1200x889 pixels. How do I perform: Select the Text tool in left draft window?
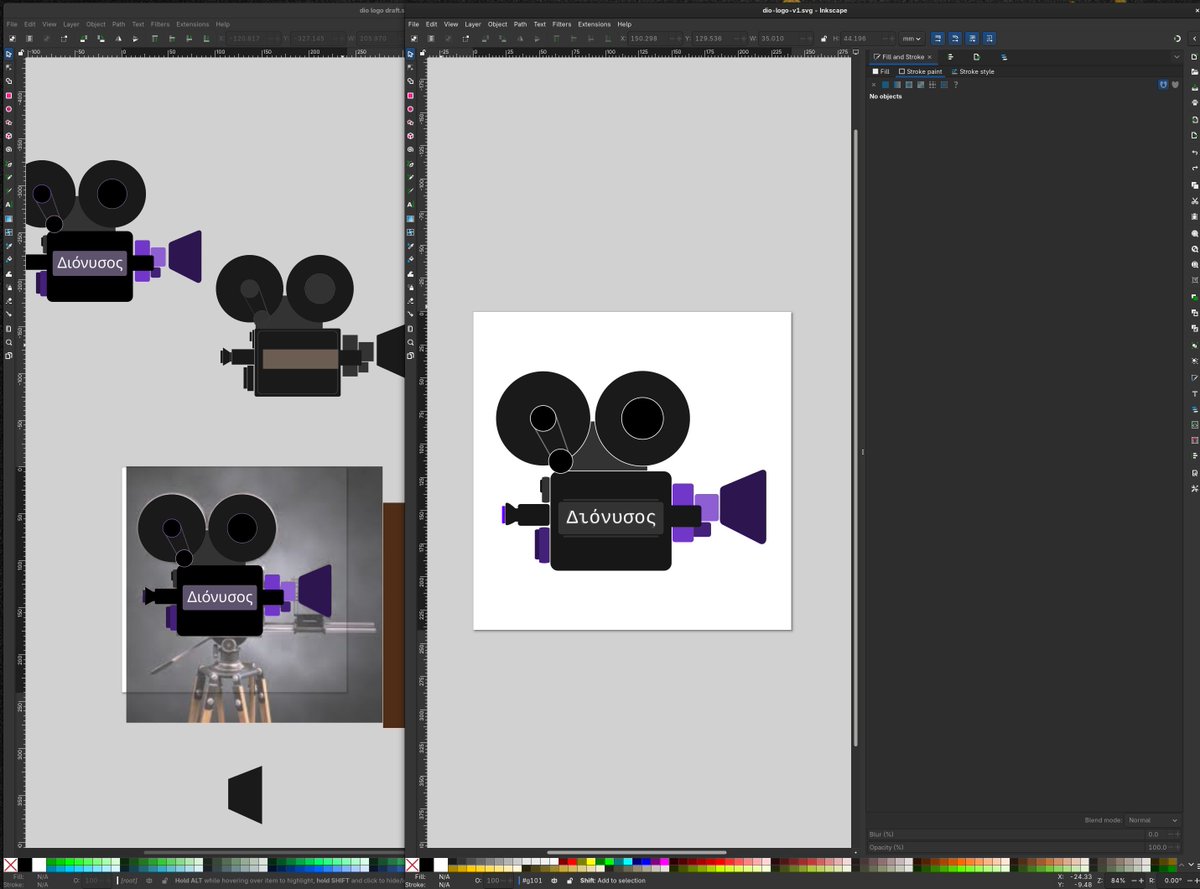[8, 204]
